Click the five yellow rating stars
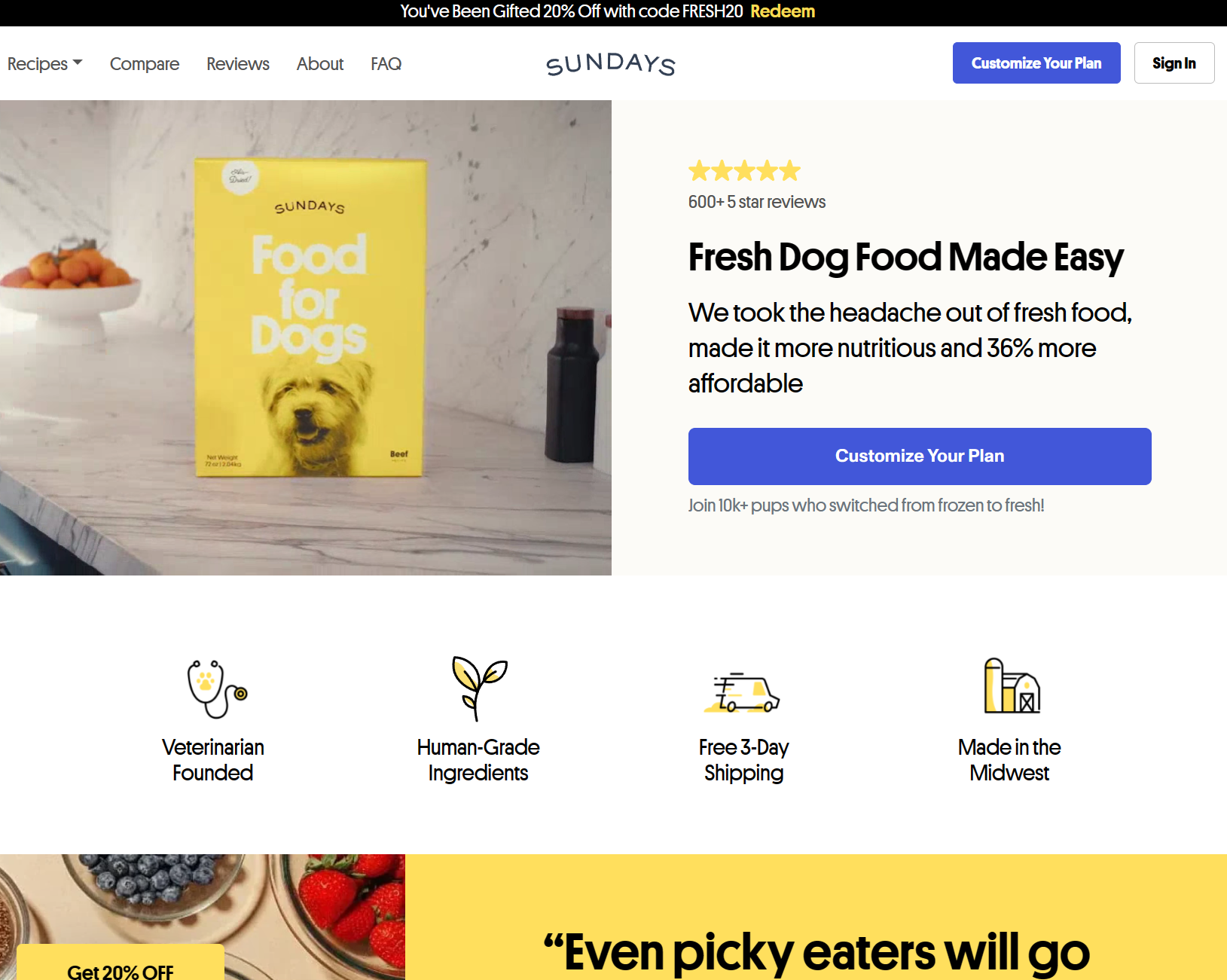Viewport: 1227px width, 980px height. 744,171
